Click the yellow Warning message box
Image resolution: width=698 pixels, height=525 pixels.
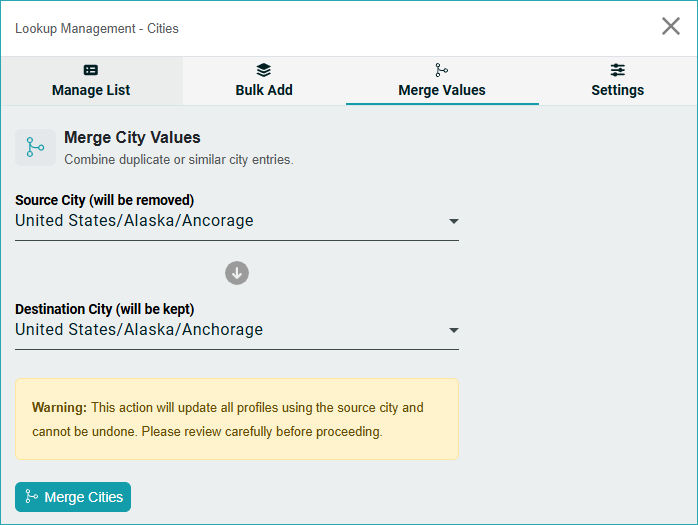click(x=237, y=419)
